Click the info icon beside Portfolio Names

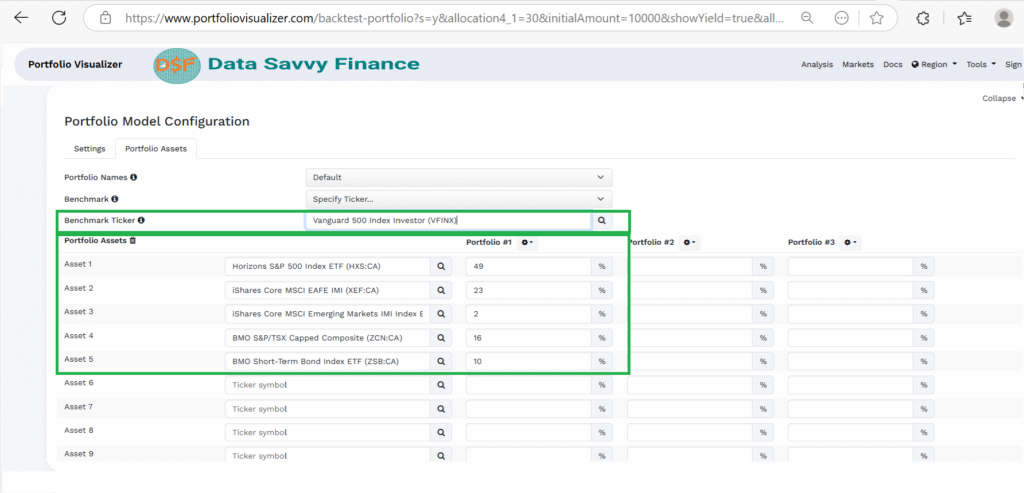134,177
